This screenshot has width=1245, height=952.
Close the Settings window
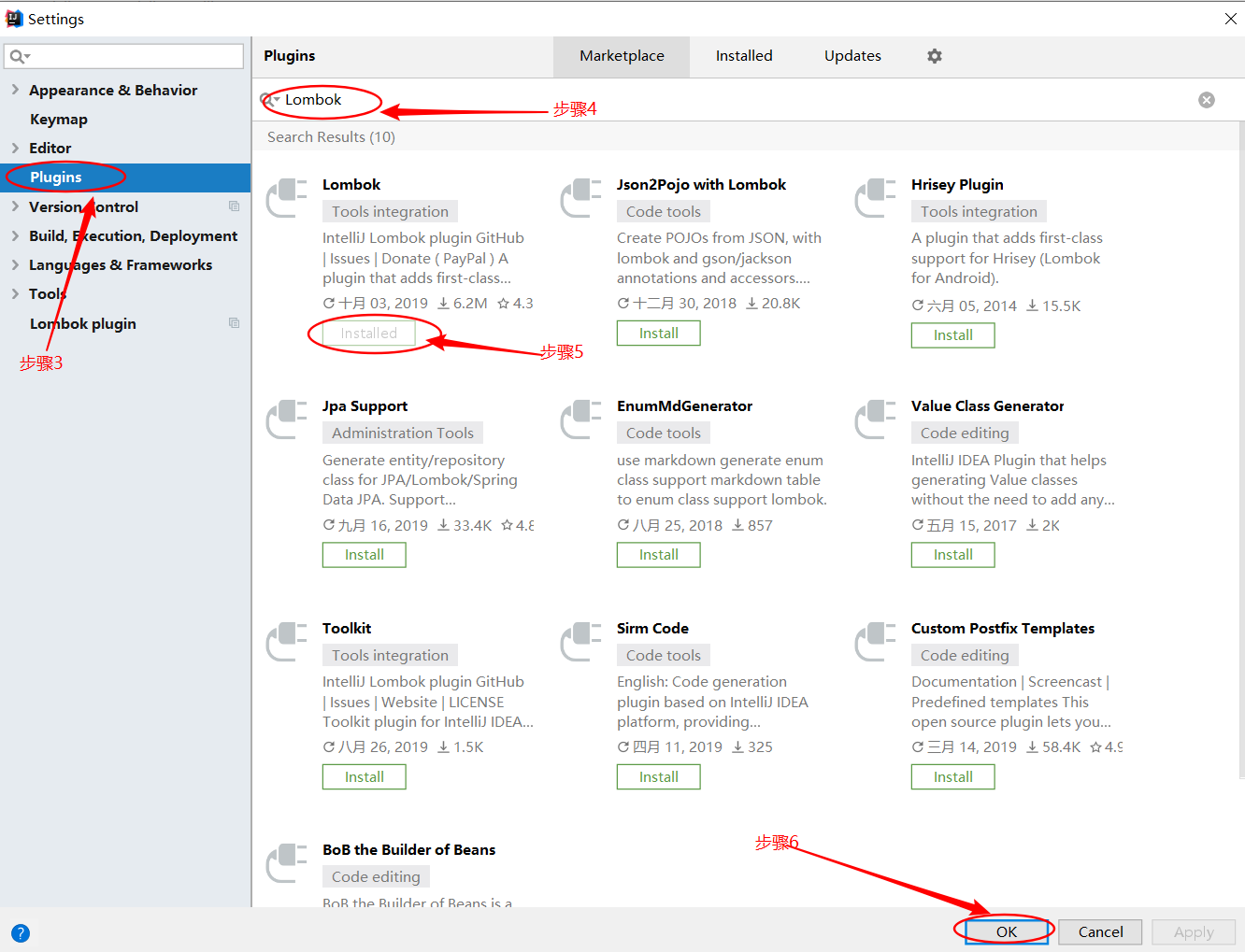click(x=1230, y=19)
